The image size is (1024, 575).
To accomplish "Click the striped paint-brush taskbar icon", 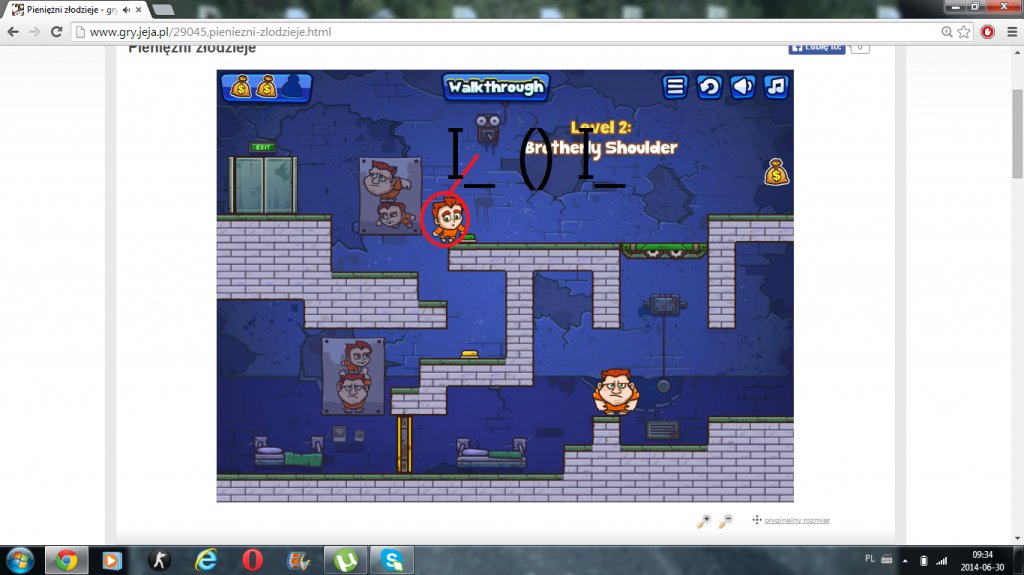I will [x=298, y=561].
